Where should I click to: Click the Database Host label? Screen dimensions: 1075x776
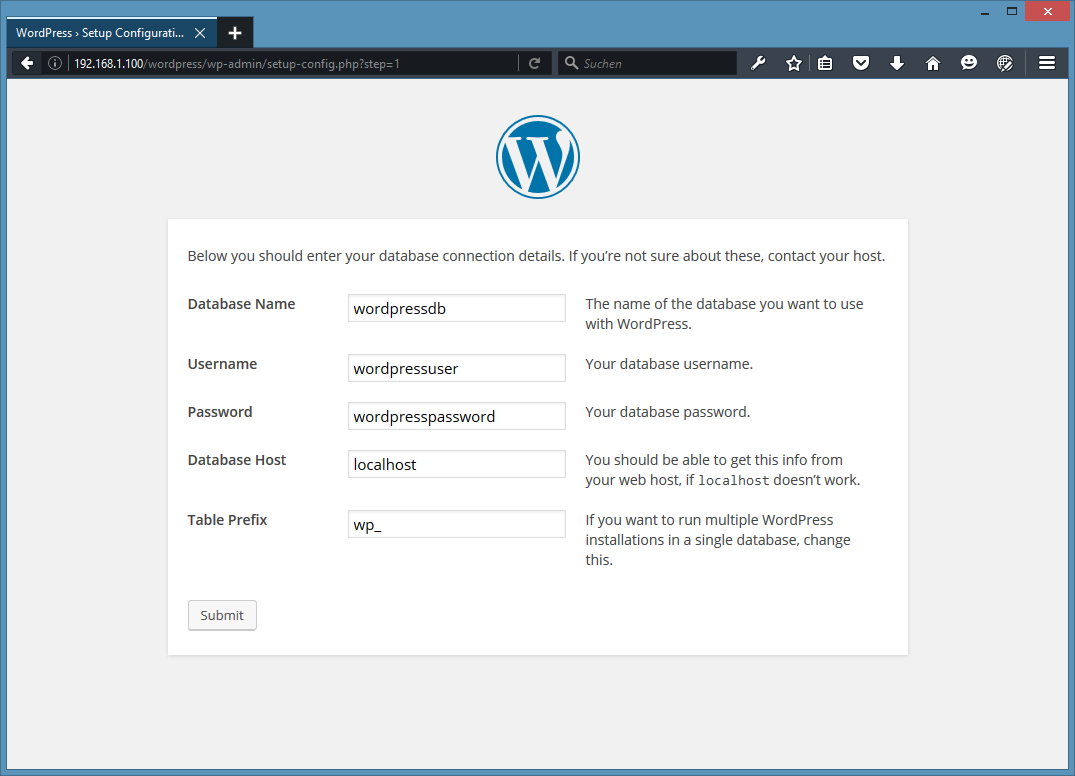[x=237, y=460]
